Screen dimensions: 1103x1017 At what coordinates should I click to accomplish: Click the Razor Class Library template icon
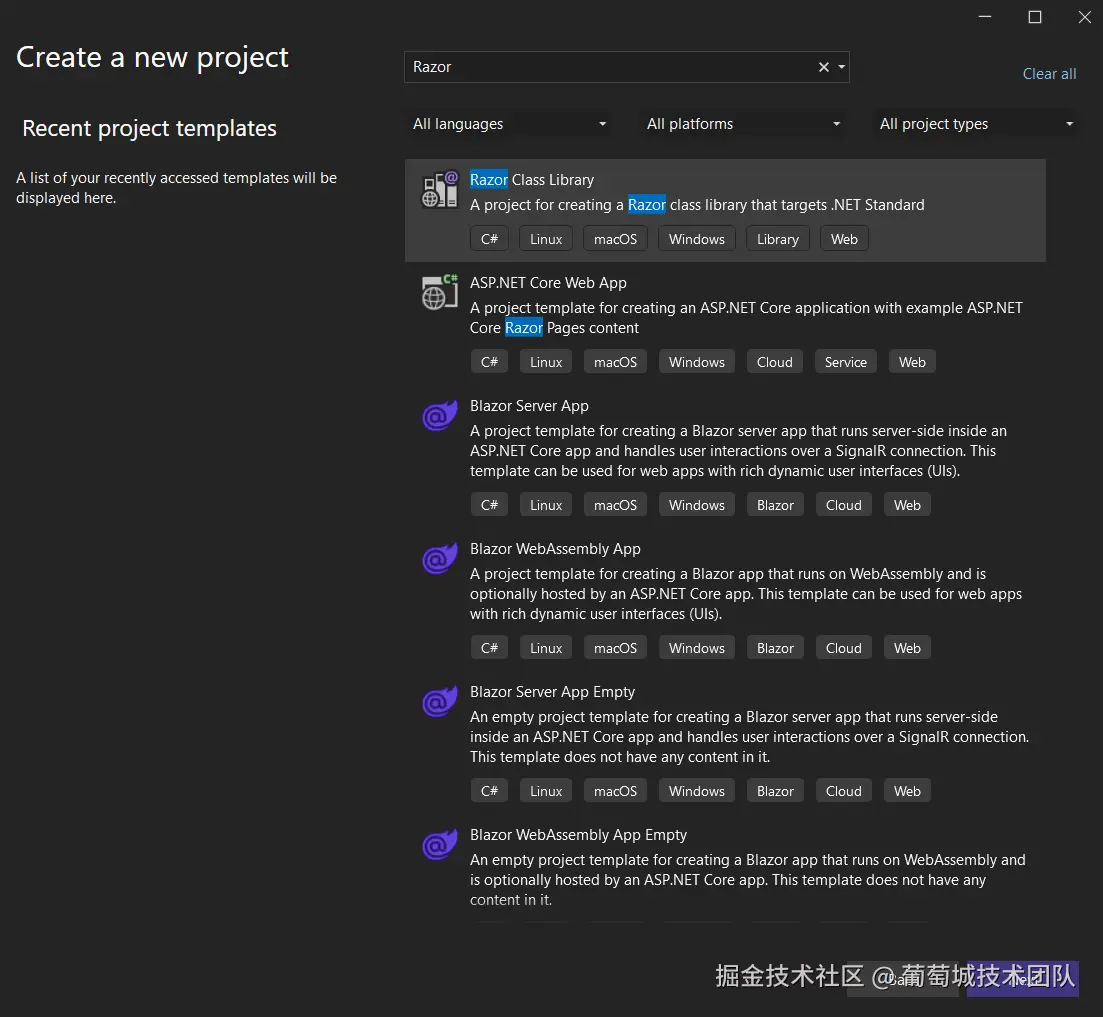440,190
